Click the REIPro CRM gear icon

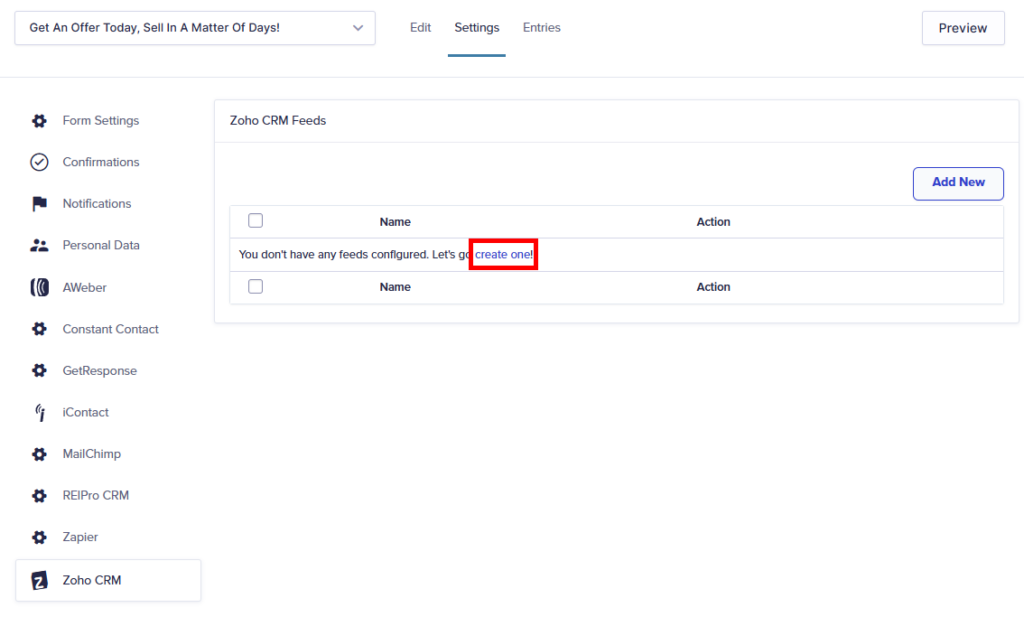coord(39,496)
